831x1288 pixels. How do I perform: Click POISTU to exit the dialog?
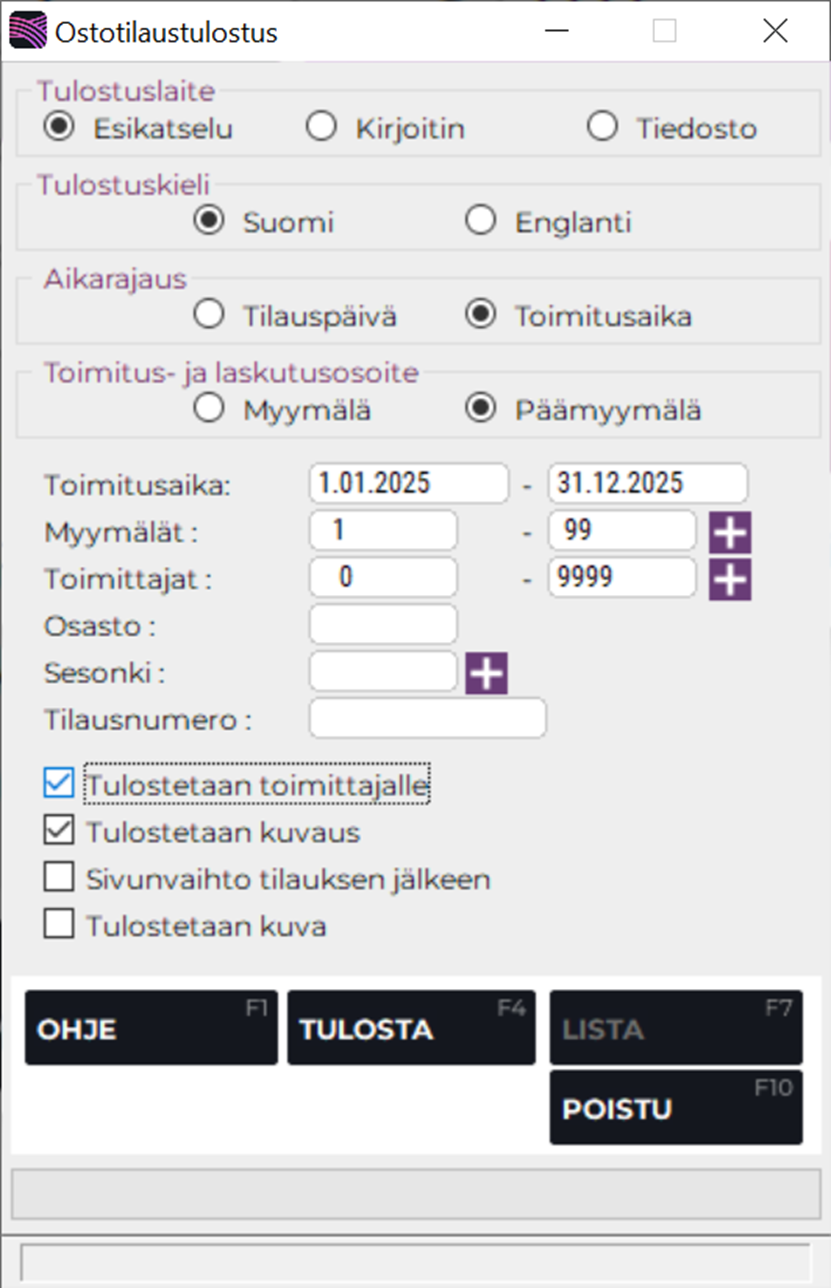[675, 1107]
